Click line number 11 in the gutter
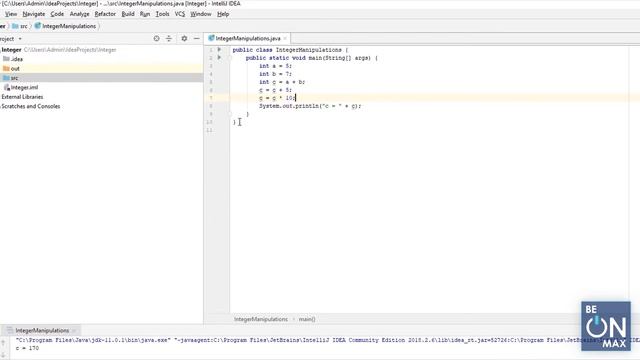The height and width of the screenshot is (360, 640). coord(209,130)
